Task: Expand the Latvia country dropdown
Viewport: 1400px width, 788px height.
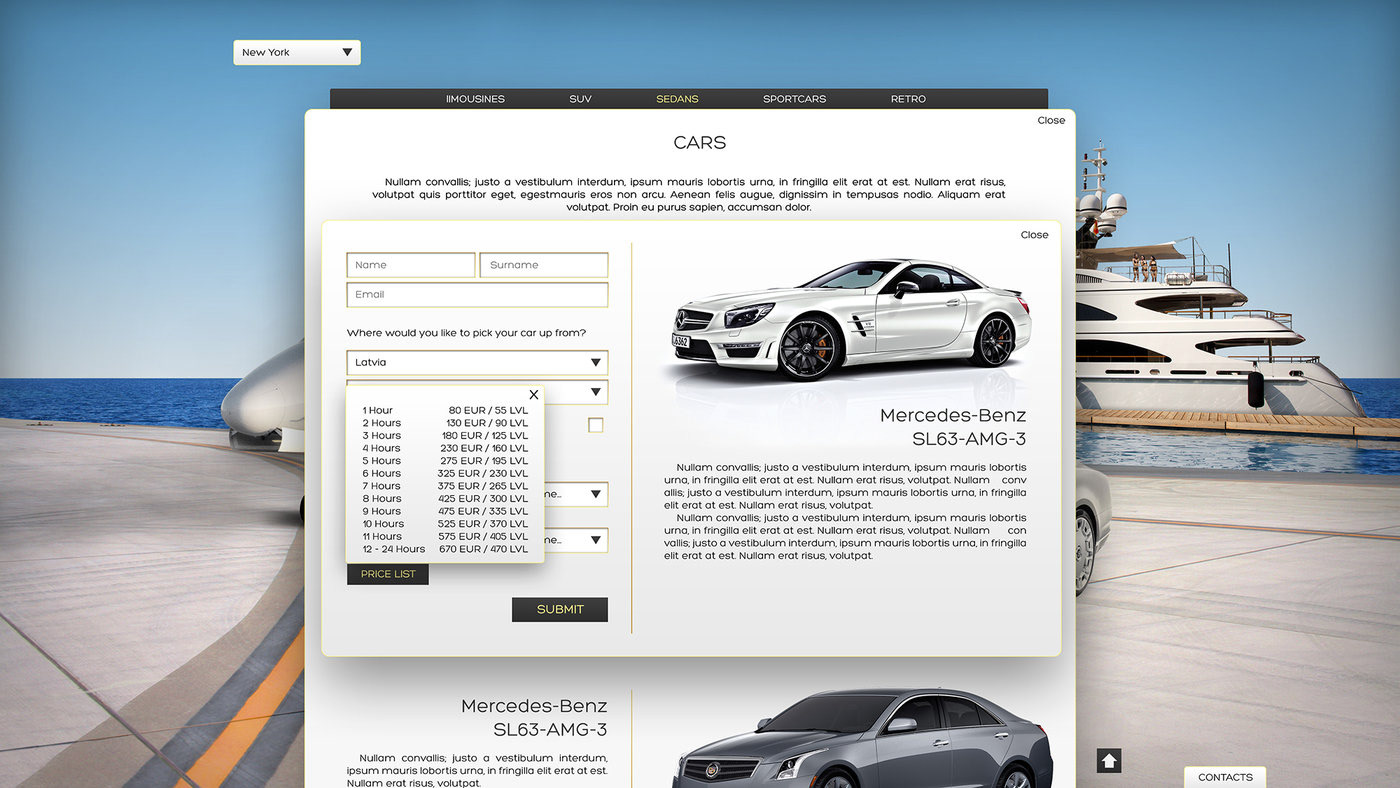Action: tap(477, 362)
